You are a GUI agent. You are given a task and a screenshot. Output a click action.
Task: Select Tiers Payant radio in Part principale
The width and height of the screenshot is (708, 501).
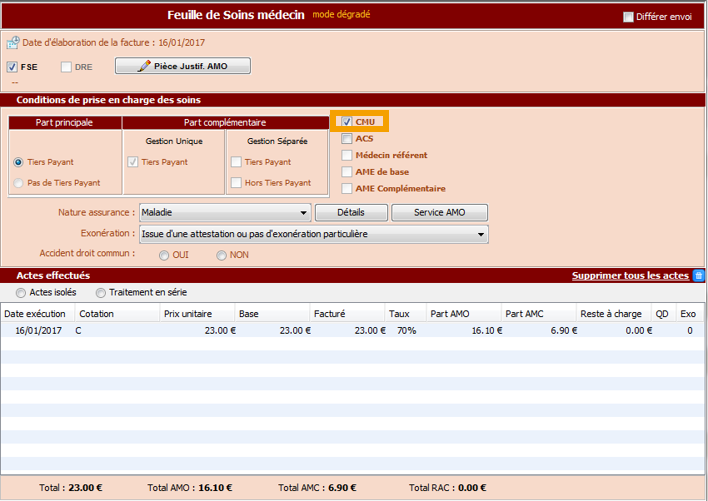click(x=18, y=162)
